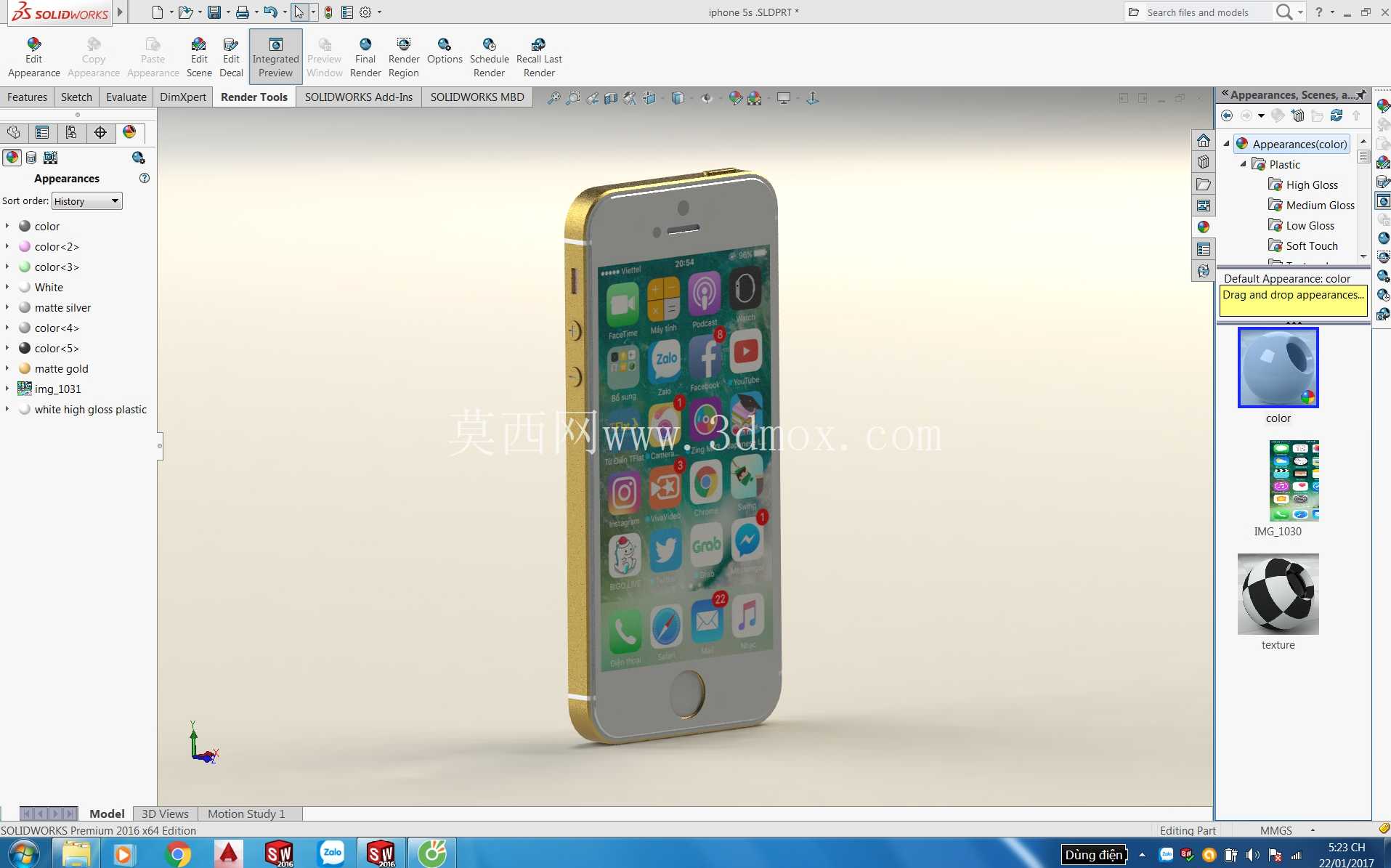
Task: Open Edit Appearance tool
Action: coord(33,57)
